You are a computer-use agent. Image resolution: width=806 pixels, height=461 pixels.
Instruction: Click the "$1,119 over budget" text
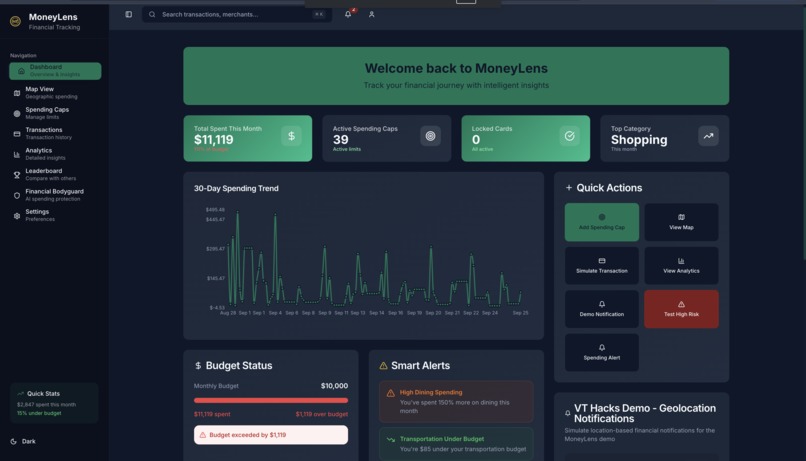pyautogui.click(x=322, y=414)
